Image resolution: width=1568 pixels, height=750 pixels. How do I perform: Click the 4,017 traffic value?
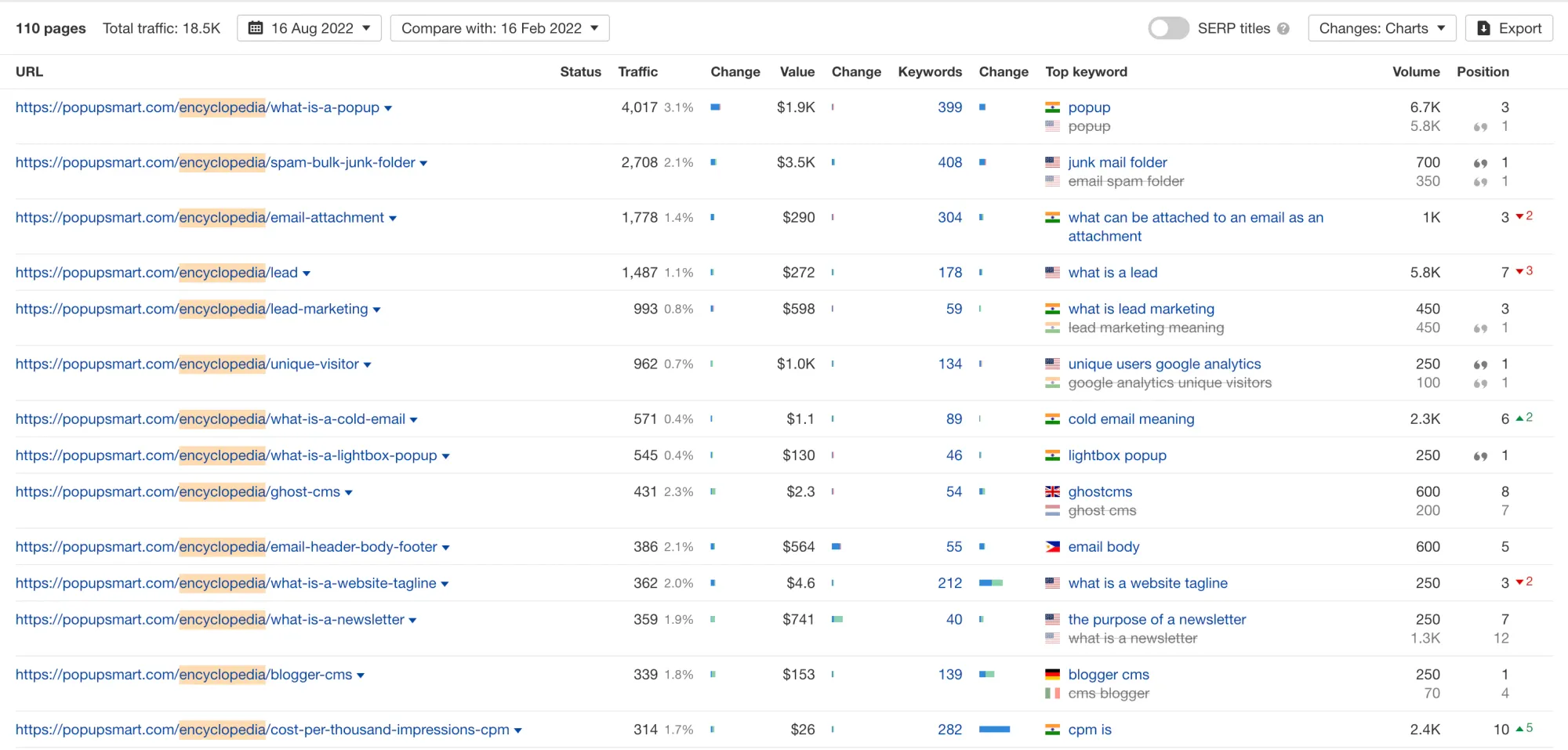click(639, 107)
